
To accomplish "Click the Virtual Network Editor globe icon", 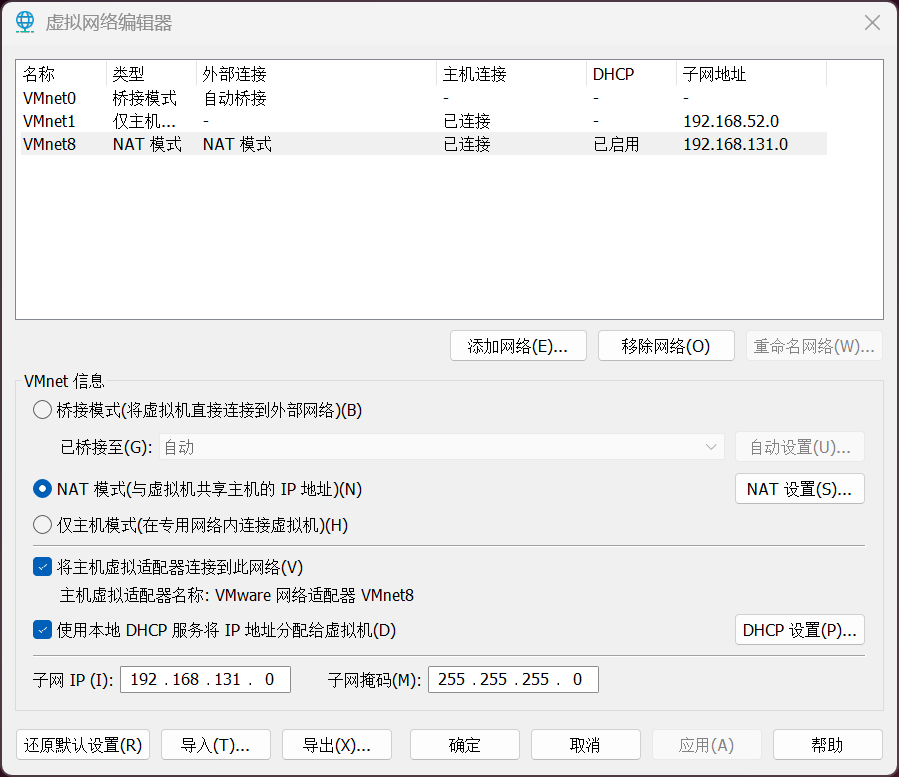I will (x=25, y=22).
